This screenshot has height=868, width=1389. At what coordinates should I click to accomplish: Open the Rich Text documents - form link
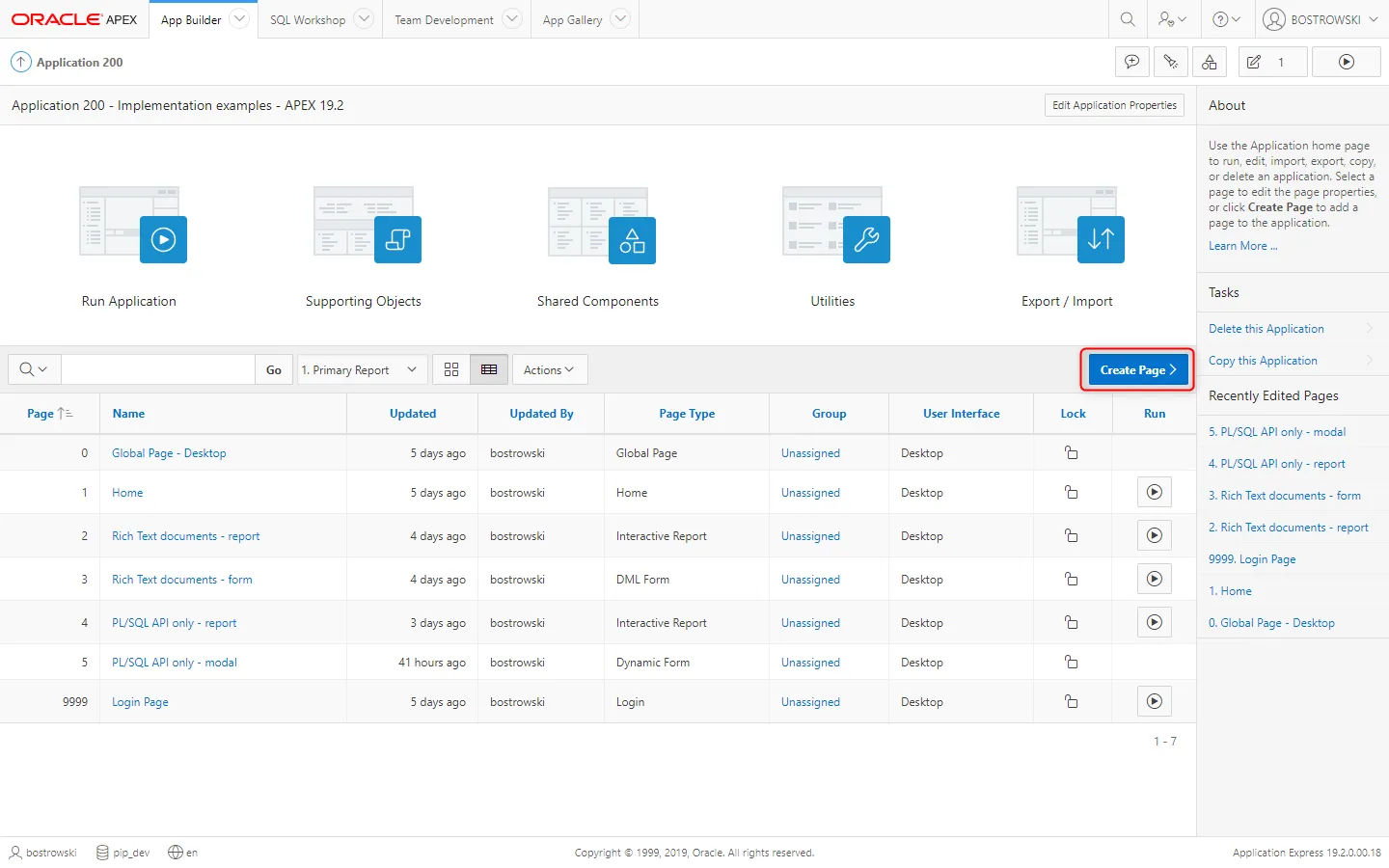182,580
